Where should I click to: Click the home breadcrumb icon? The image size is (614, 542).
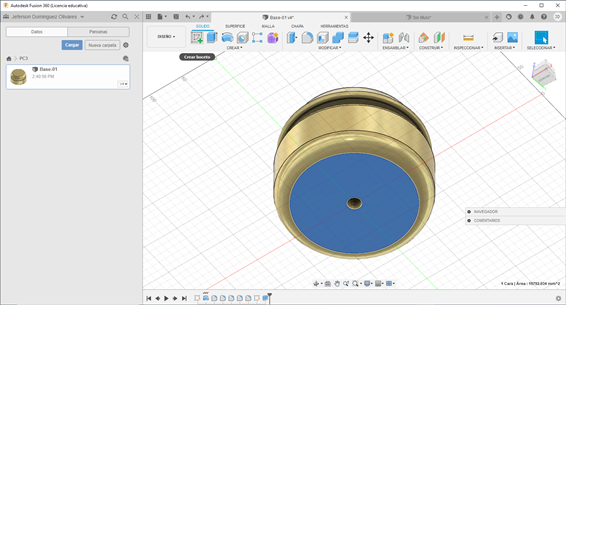pyautogui.click(x=9, y=58)
